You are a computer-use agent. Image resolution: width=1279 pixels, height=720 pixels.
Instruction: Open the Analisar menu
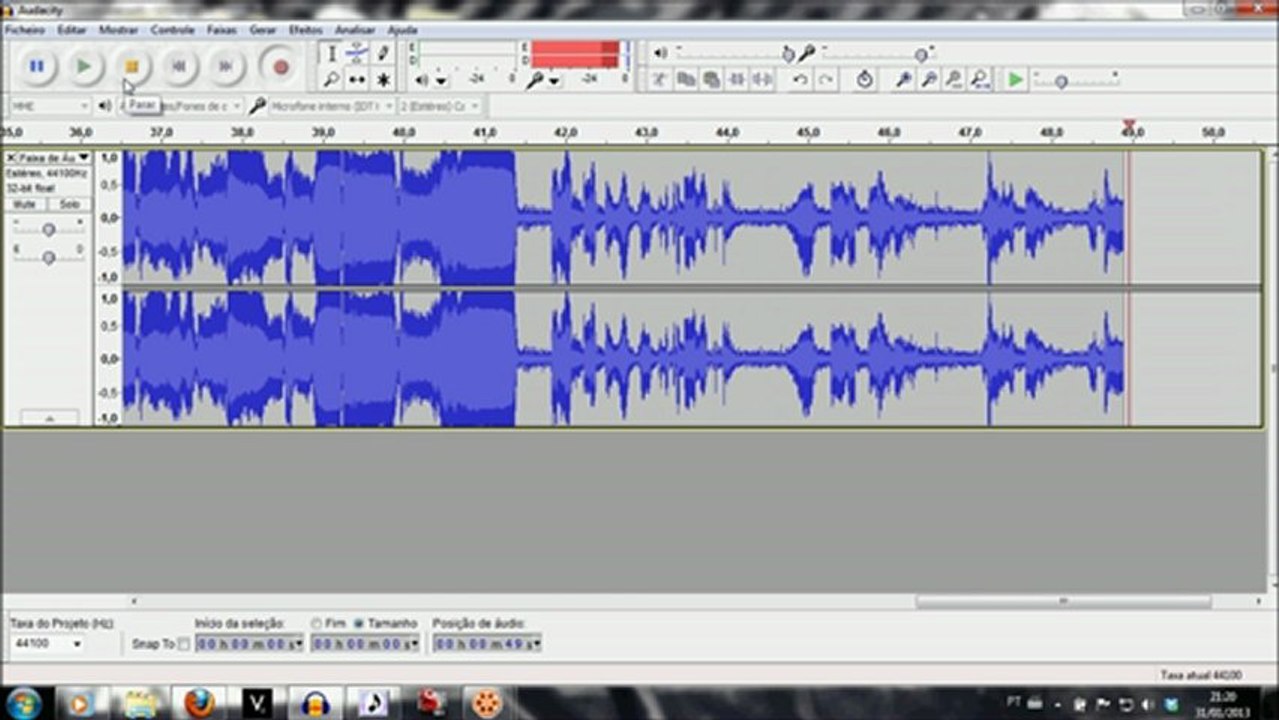pos(355,30)
